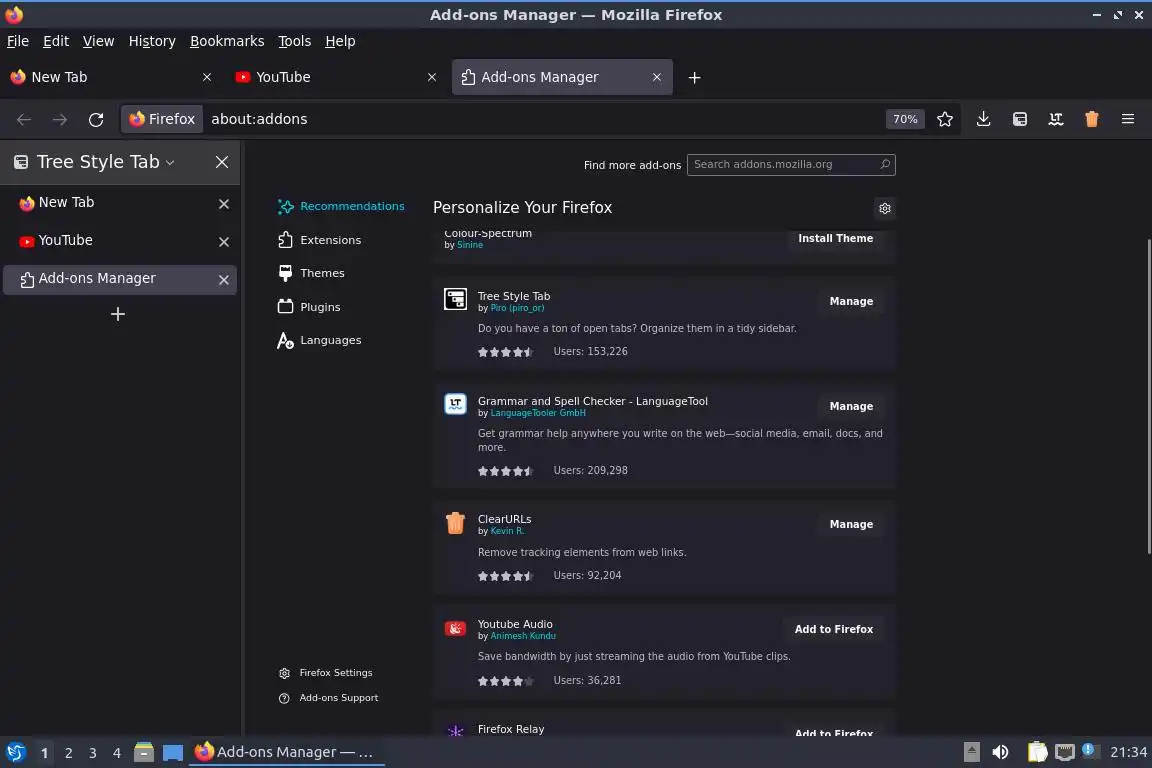Add a new tab in Tree Style Tab sidebar

click(x=118, y=315)
